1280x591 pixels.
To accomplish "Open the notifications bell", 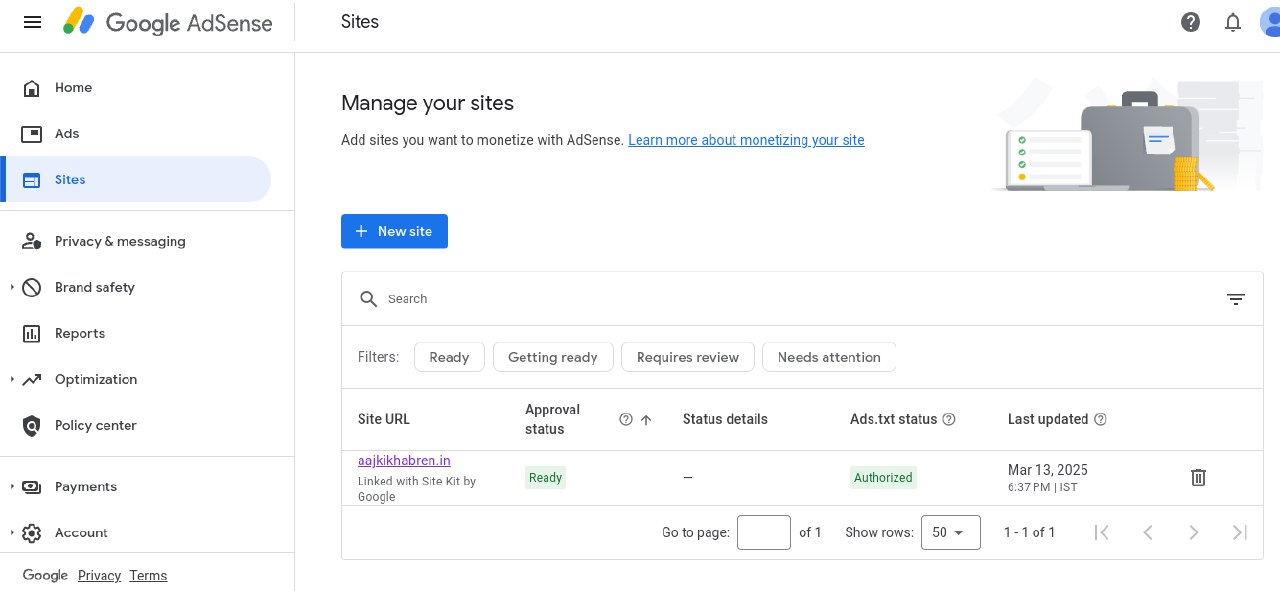I will (x=1233, y=22).
